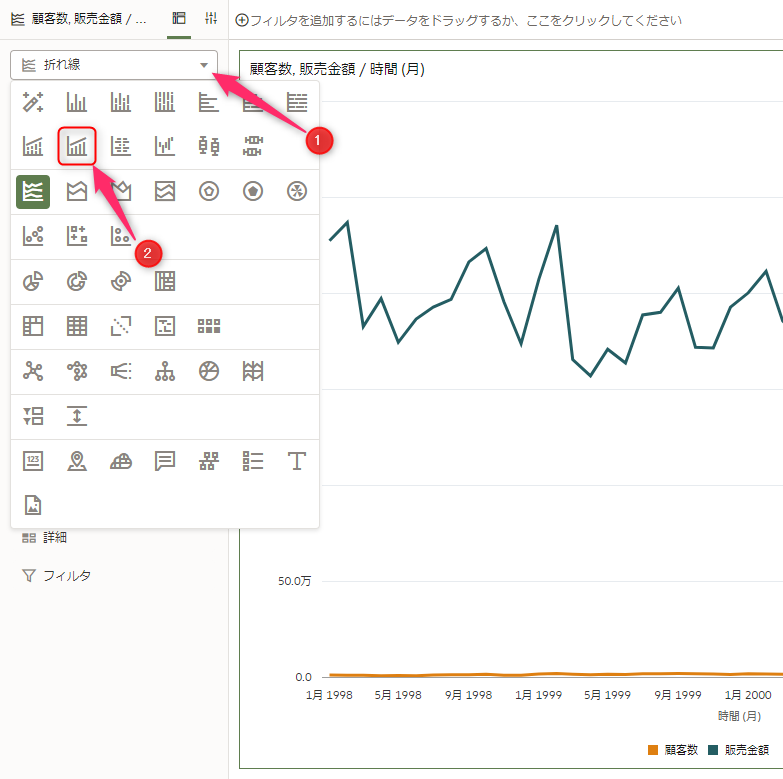Pick the scatter plot with square and plus markers
Screen dimensions: 783x779
click(77, 236)
